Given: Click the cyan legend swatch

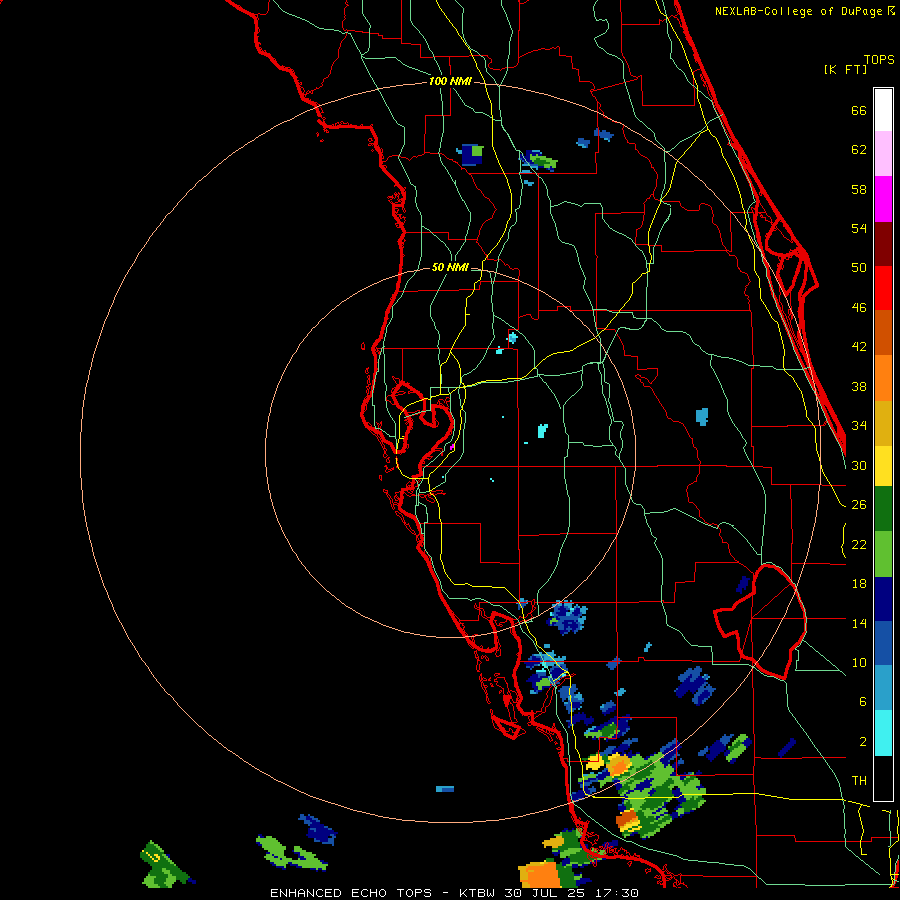Looking at the screenshot, I should tap(883, 733).
